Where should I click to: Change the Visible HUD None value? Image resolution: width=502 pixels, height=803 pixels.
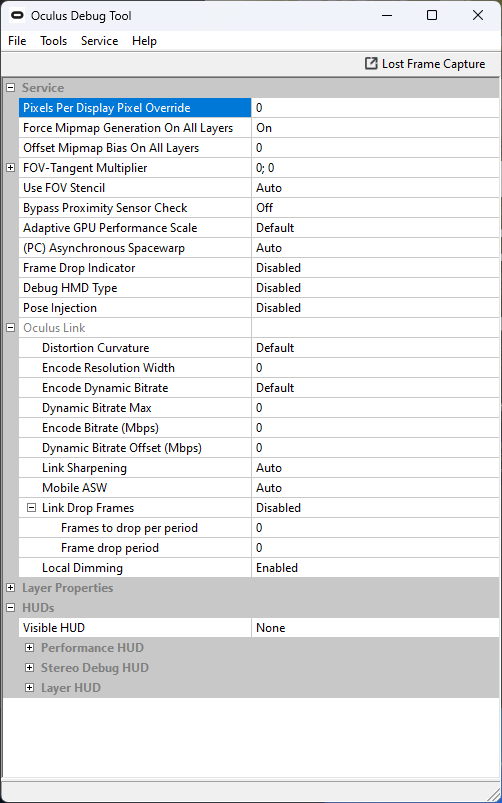point(375,628)
